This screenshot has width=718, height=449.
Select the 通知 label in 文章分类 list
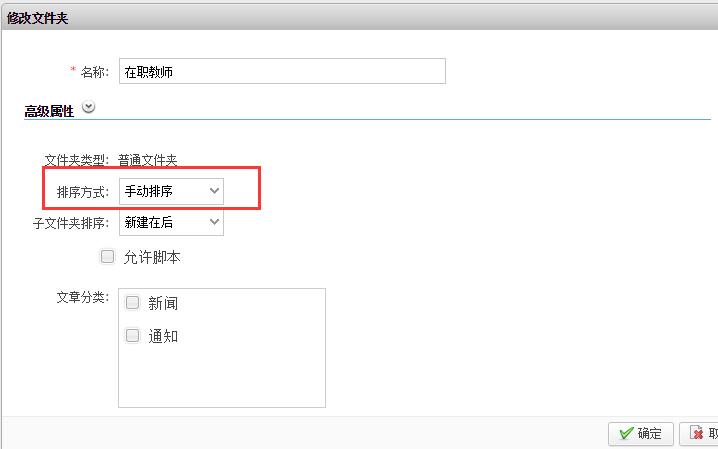coord(163,337)
